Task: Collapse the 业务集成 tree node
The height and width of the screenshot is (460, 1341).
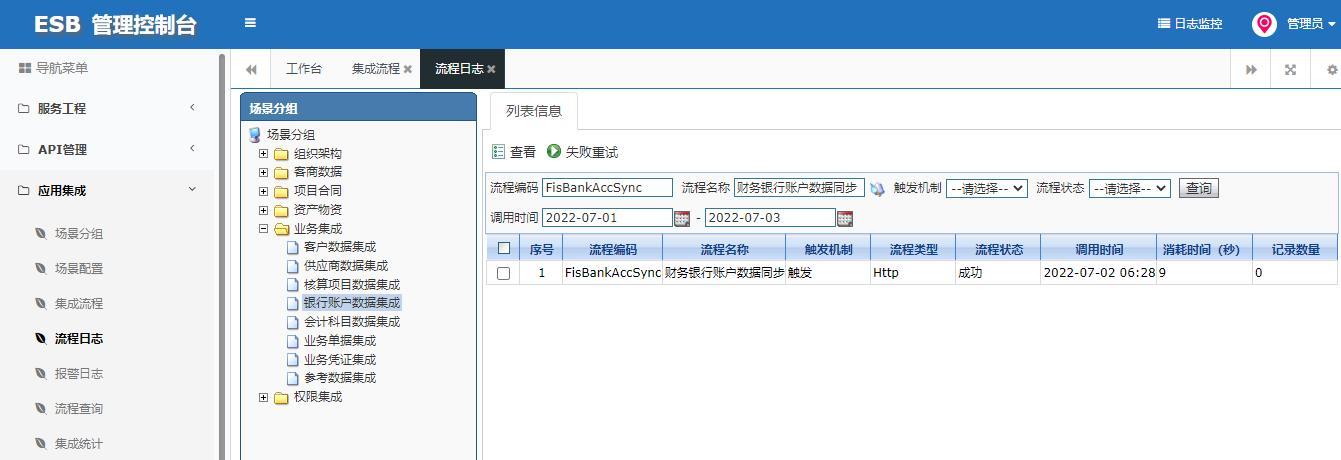Action: [263, 228]
